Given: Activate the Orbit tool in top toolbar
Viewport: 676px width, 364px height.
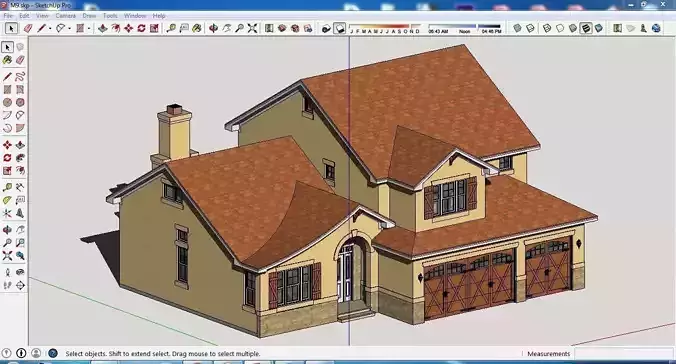Looking at the screenshot, I should coord(213,28).
